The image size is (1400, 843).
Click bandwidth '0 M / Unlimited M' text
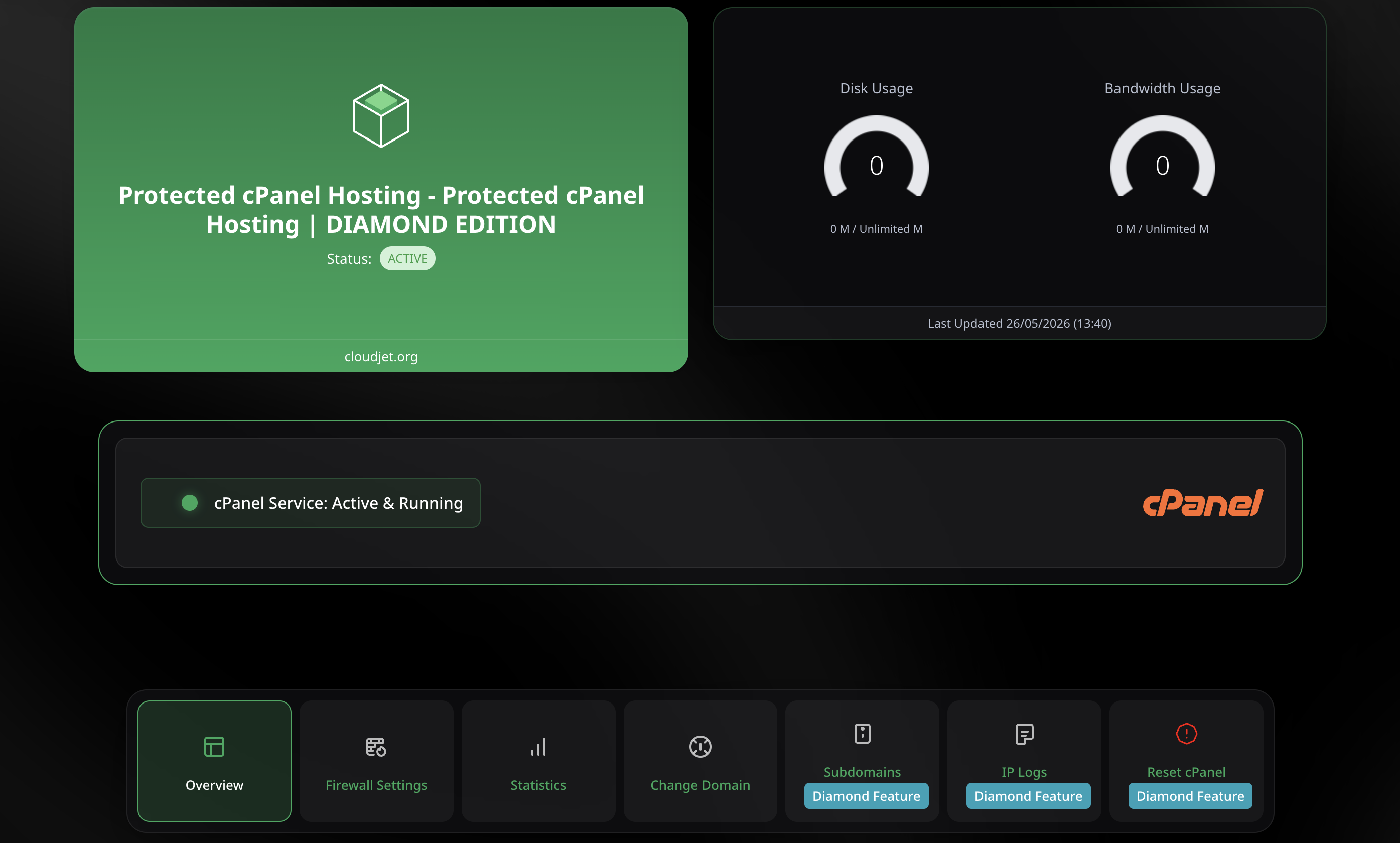pos(1162,229)
